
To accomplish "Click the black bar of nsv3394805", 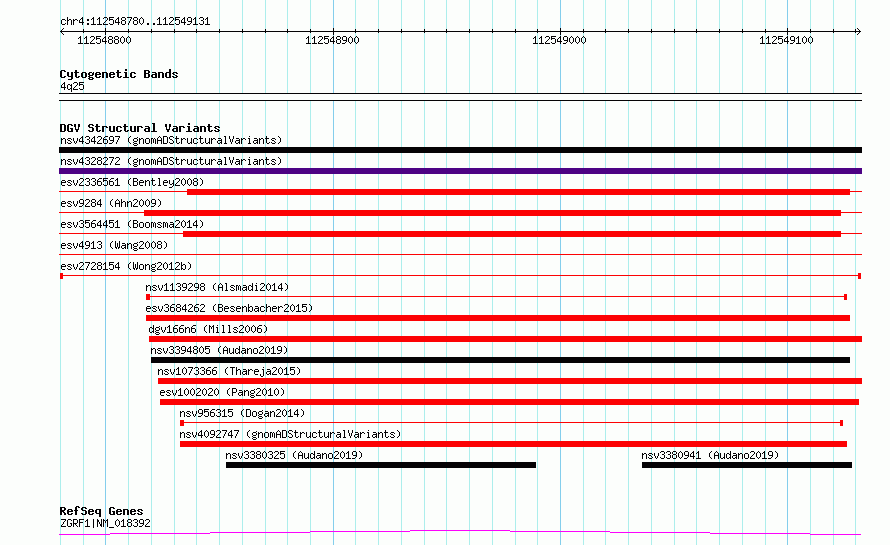I will point(500,360).
